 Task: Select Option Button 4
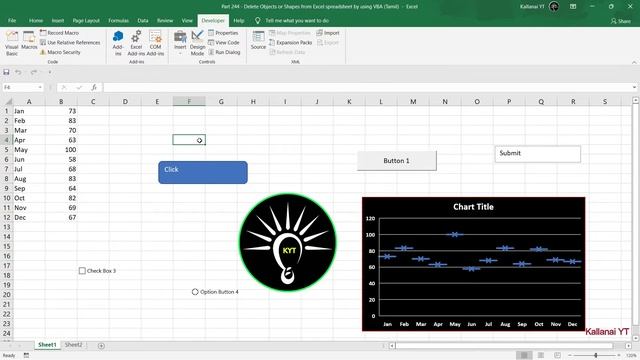(x=195, y=292)
